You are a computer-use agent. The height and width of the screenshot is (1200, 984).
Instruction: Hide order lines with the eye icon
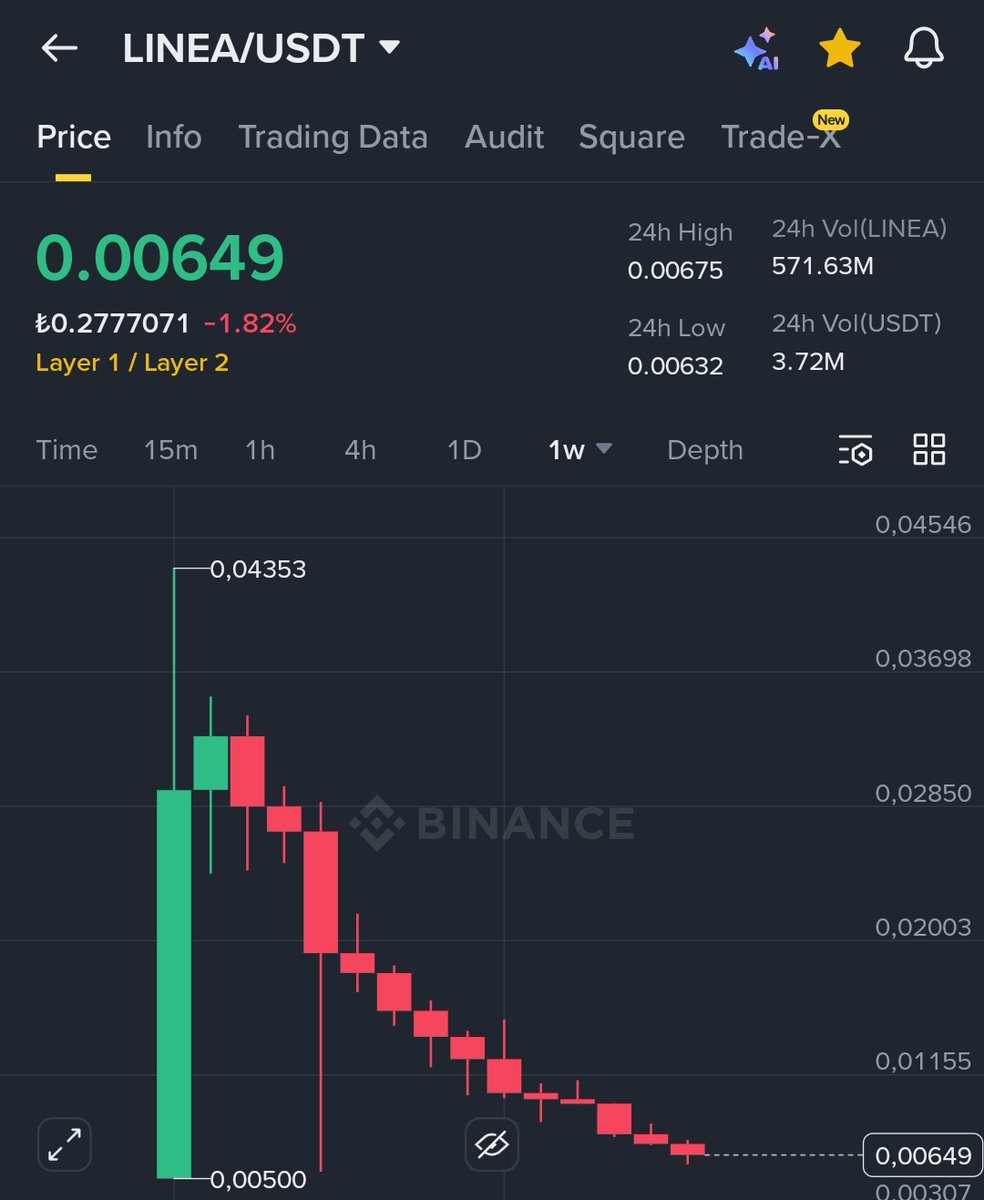click(490, 1146)
